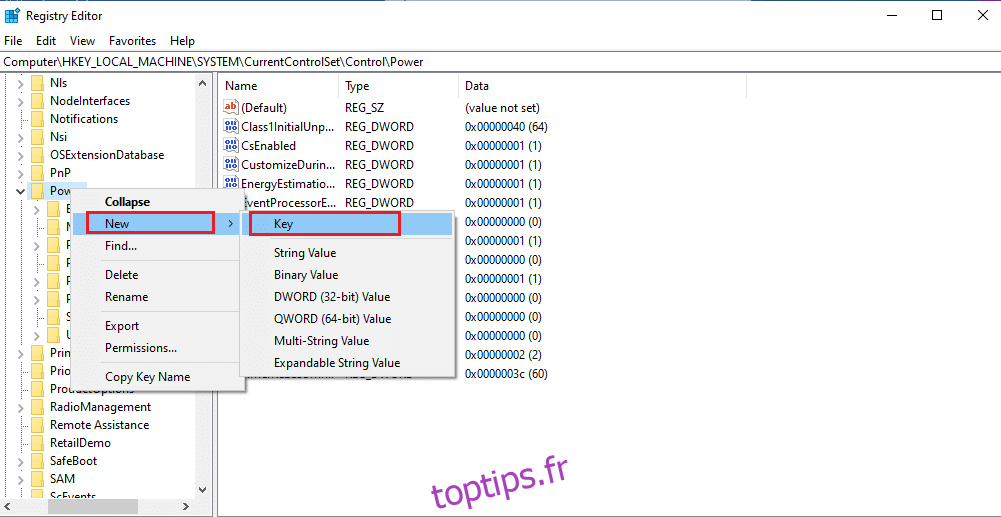Screen dimensions: 1001x517
Task: Click the Registry Editor app icon in title bar
Action: click(x=12, y=15)
